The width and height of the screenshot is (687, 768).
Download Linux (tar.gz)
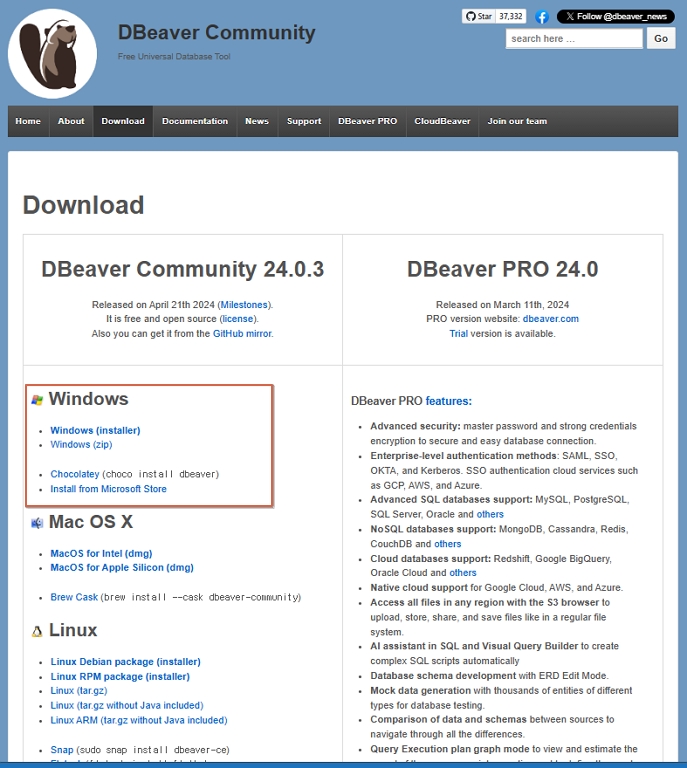(x=79, y=691)
